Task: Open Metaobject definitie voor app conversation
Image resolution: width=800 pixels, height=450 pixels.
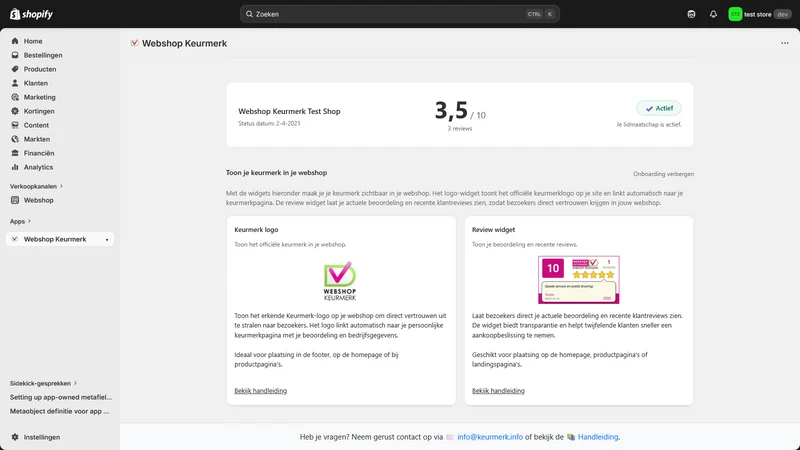Action: pyautogui.click(x=59, y=411)
